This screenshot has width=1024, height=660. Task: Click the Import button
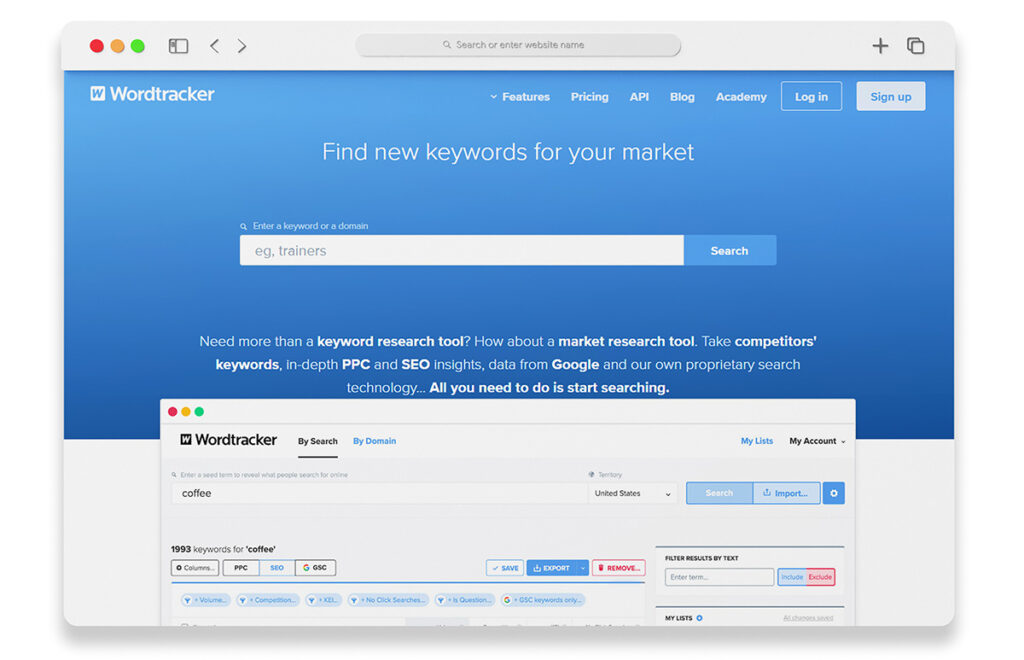(x=786, y=494)
